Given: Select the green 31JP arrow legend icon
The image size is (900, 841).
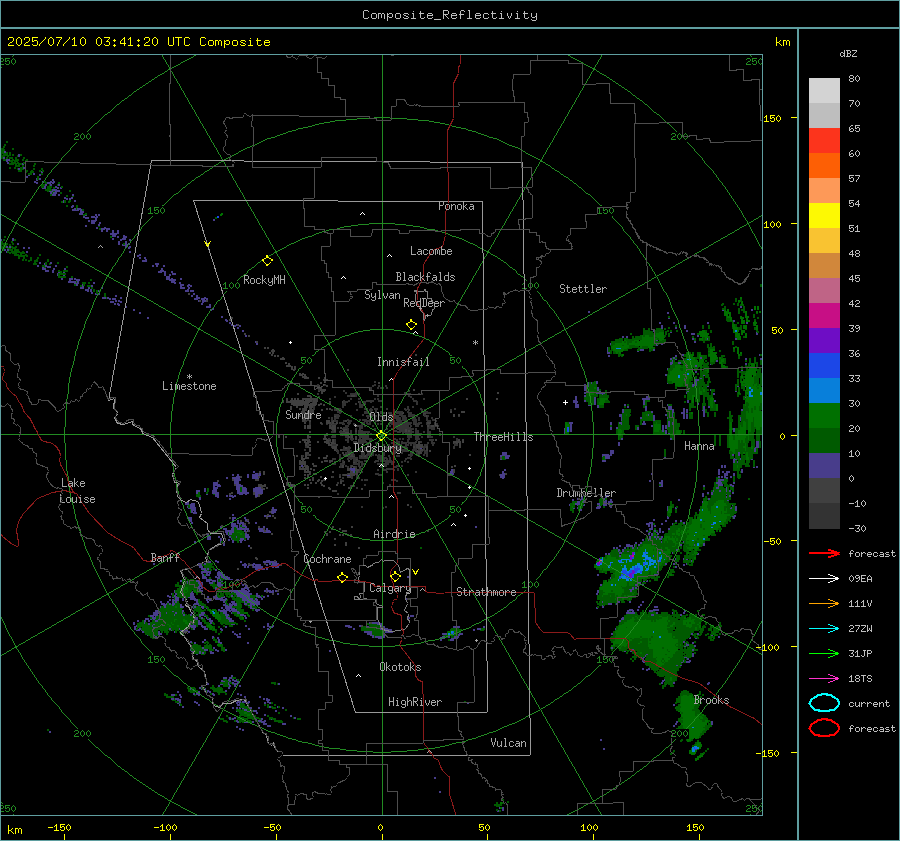Looking at the screenshot, I should 824,653.
